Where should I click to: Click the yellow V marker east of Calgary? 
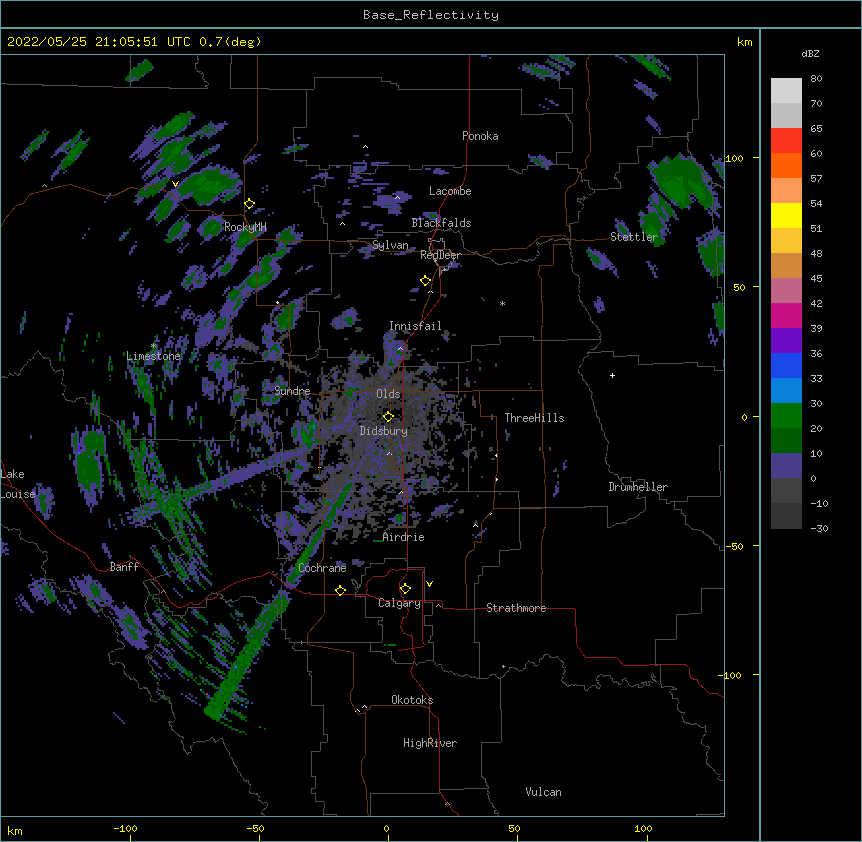pyautogui.click(x=429, y=584)
